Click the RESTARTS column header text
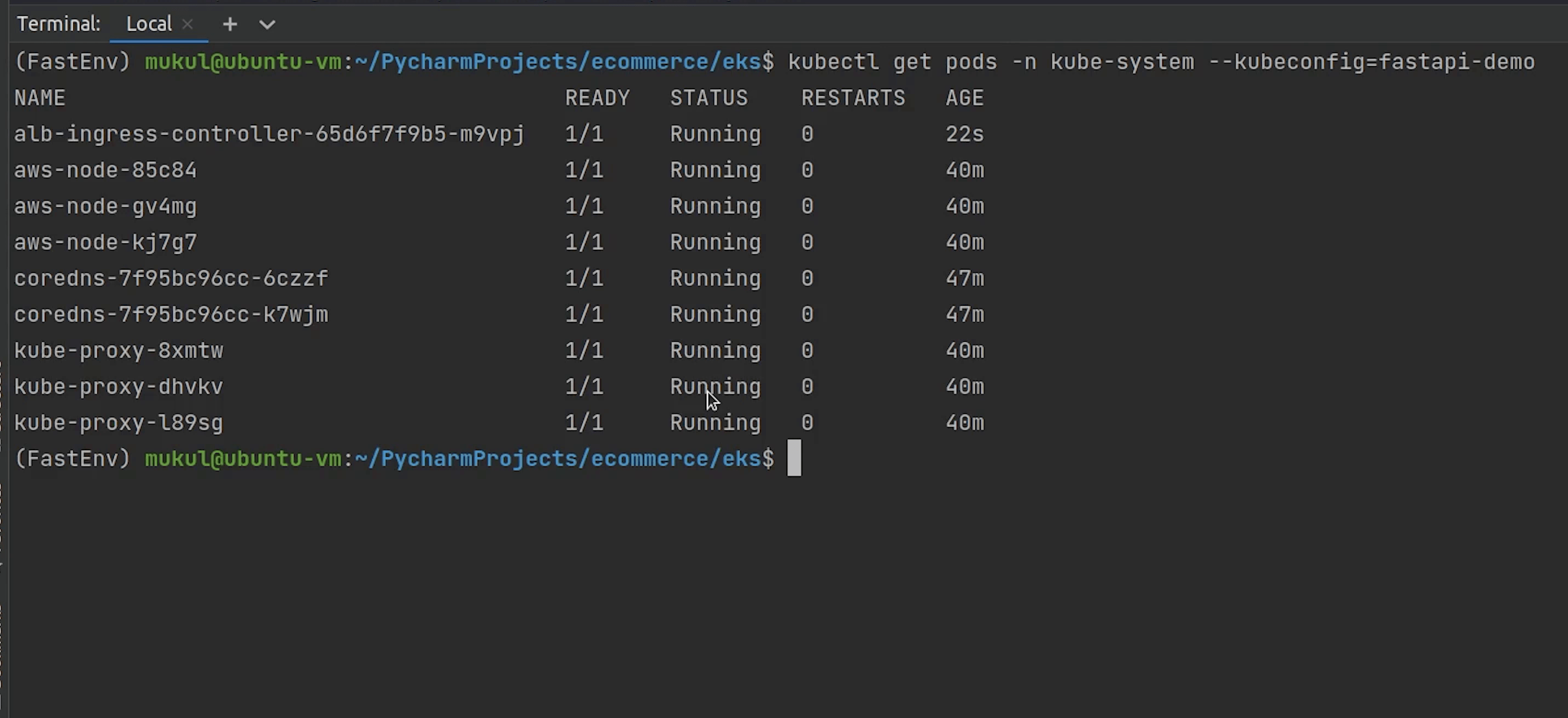The width and height of the screenshot is (1568, 718). click(853, 98)
